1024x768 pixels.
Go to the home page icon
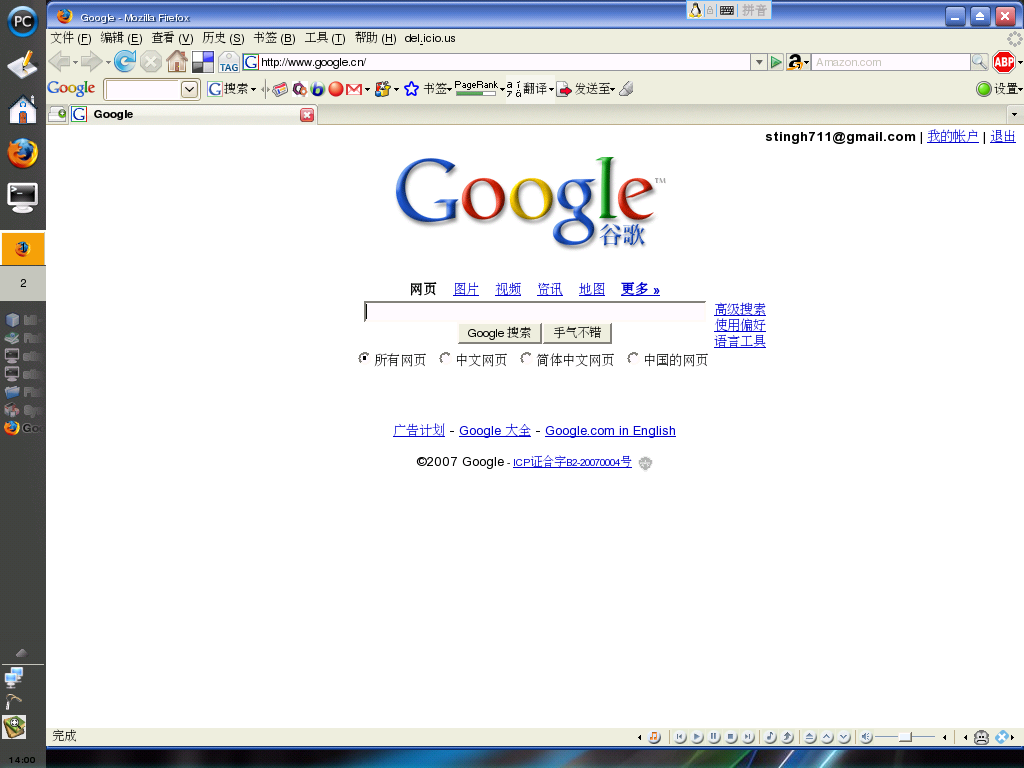[176, 61]
